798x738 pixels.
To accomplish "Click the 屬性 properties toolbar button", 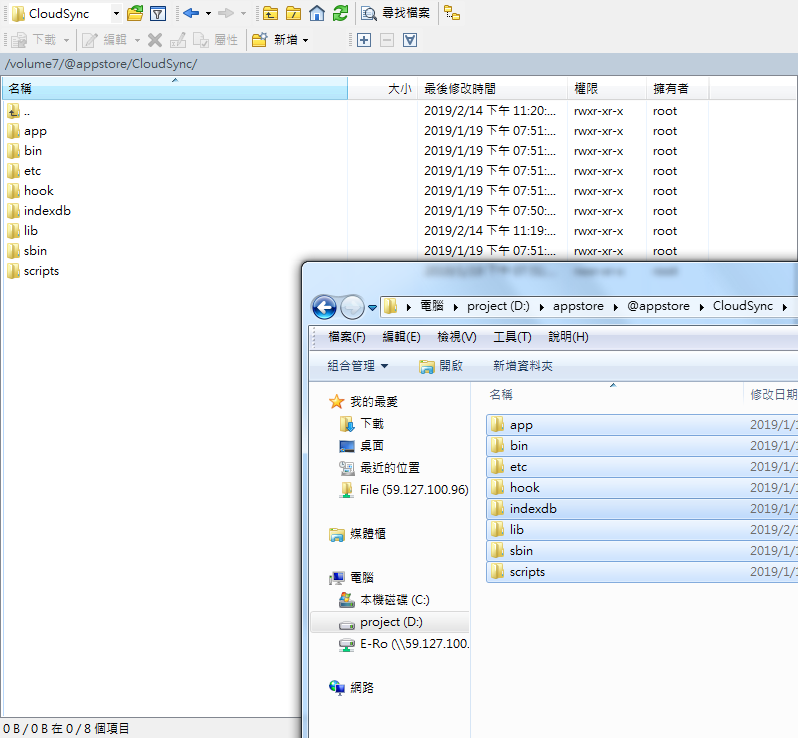I will pos(216,40).
